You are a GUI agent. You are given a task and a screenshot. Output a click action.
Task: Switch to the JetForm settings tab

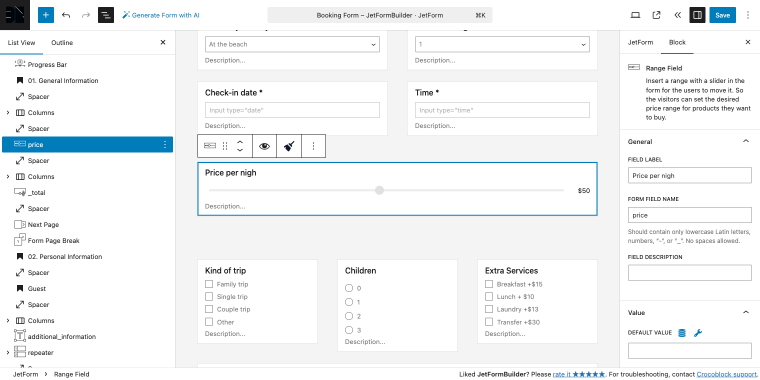point(640,42)
